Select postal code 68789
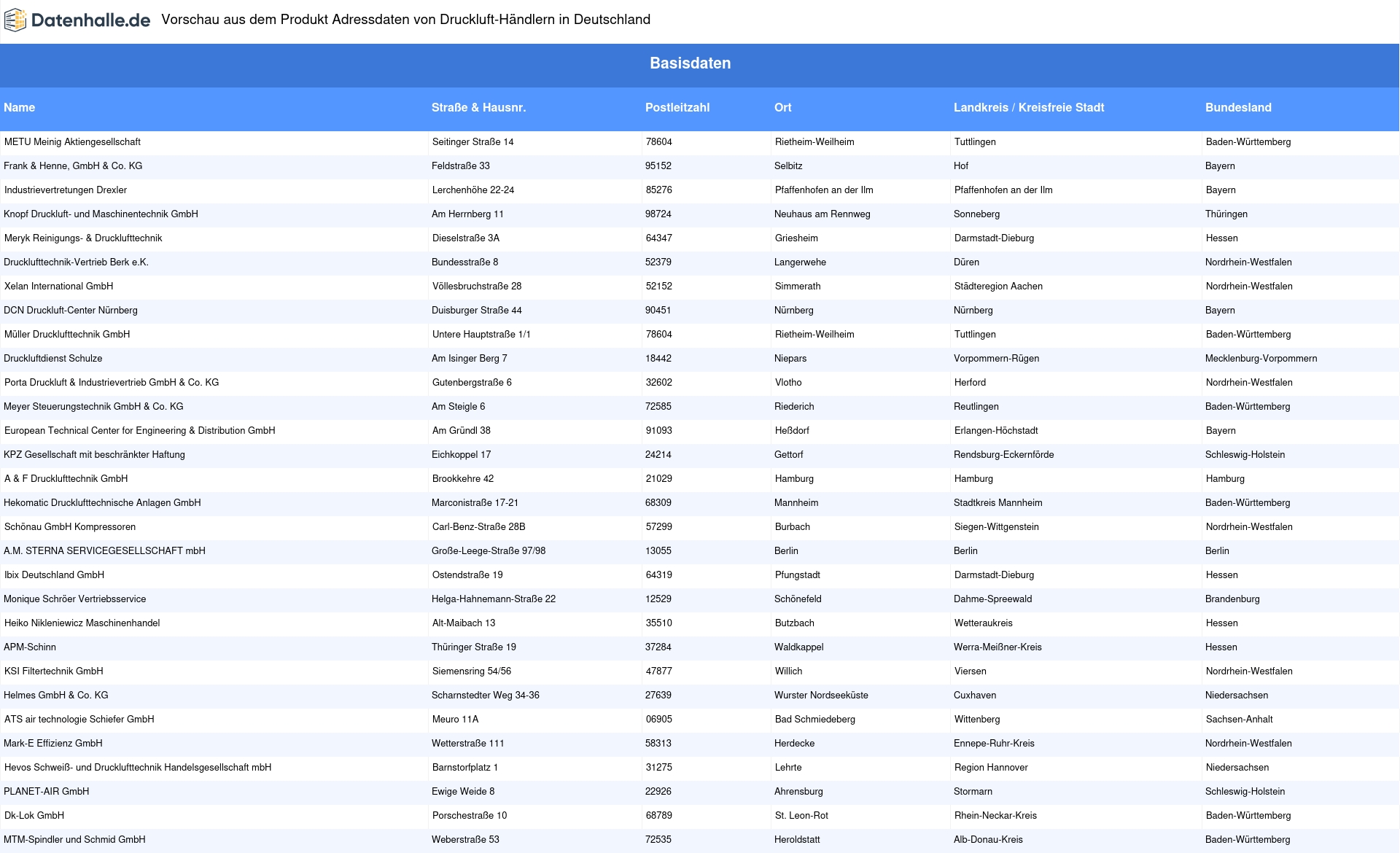The height and width of the screenshot is (853, 1400). pos(659,816)
